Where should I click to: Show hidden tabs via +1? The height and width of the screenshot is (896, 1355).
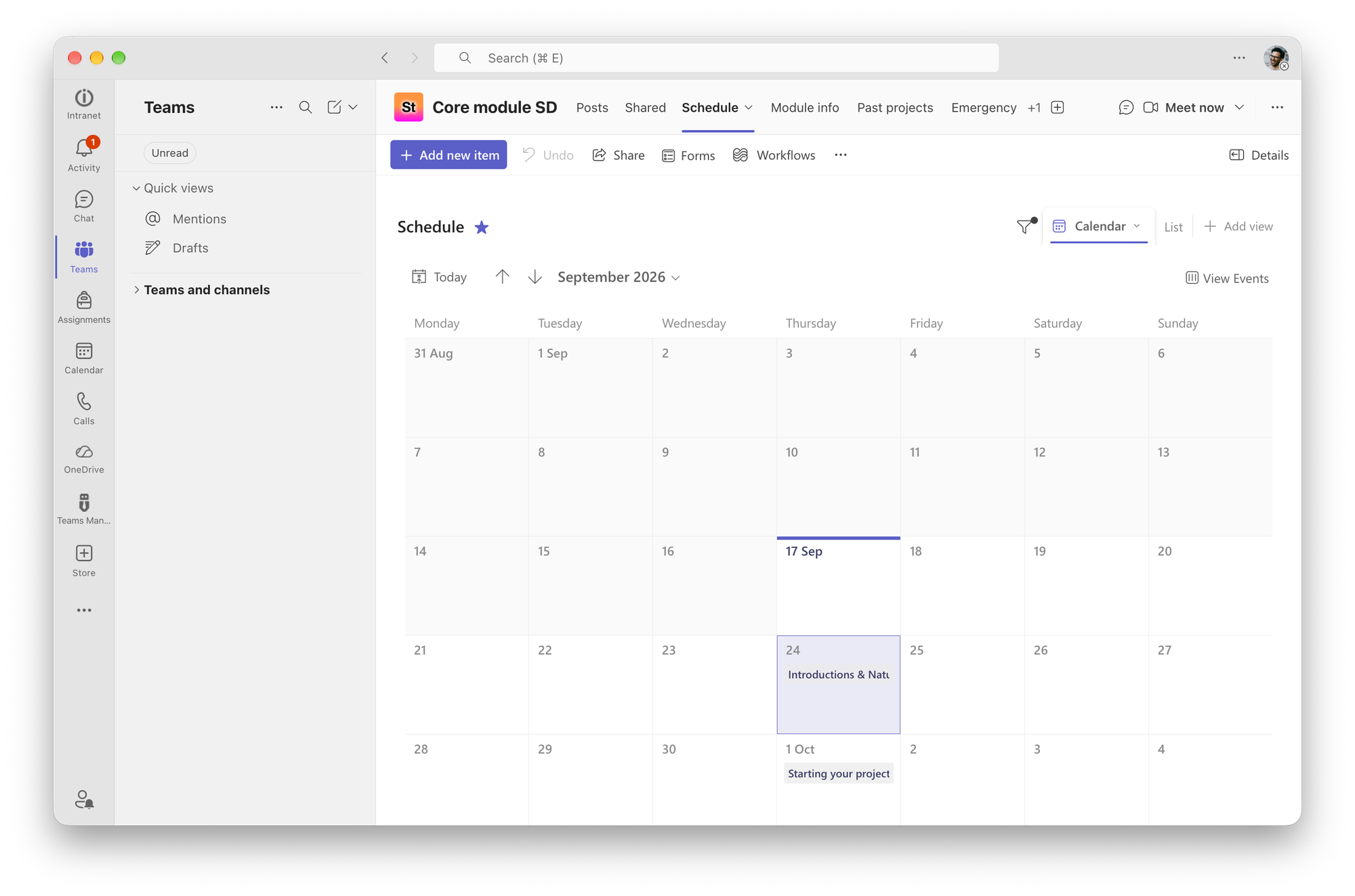[1034, 108]
